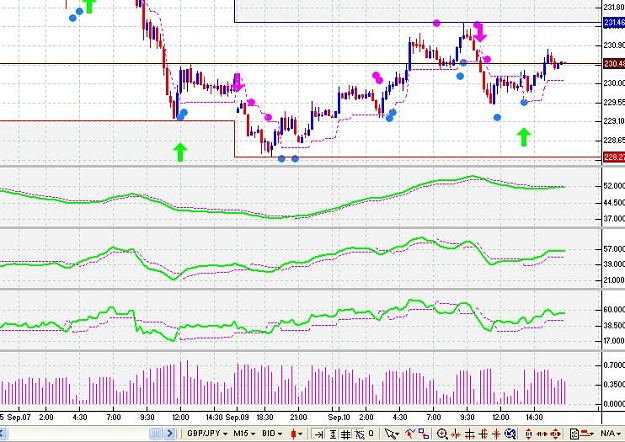Click the brown 230.48 current price label
Screen dimensions: 625x442
pos(614,63)
